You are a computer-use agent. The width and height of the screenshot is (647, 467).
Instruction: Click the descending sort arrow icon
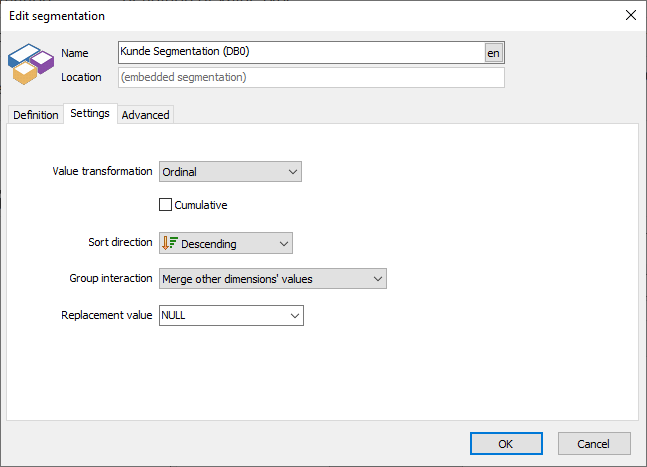[x=170, y=243]
